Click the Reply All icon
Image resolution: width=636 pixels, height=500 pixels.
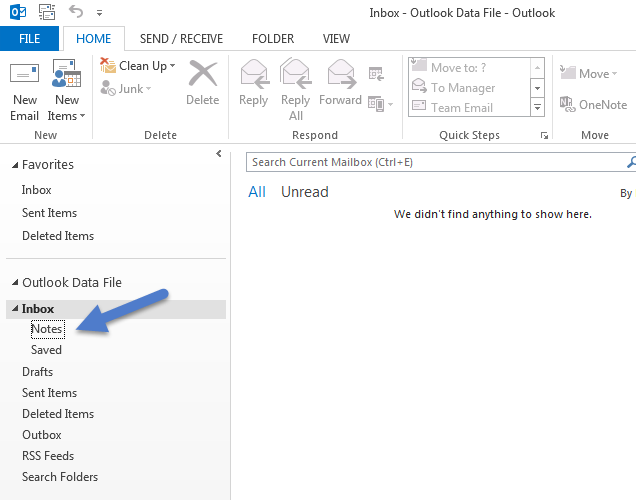click(296, 74)
